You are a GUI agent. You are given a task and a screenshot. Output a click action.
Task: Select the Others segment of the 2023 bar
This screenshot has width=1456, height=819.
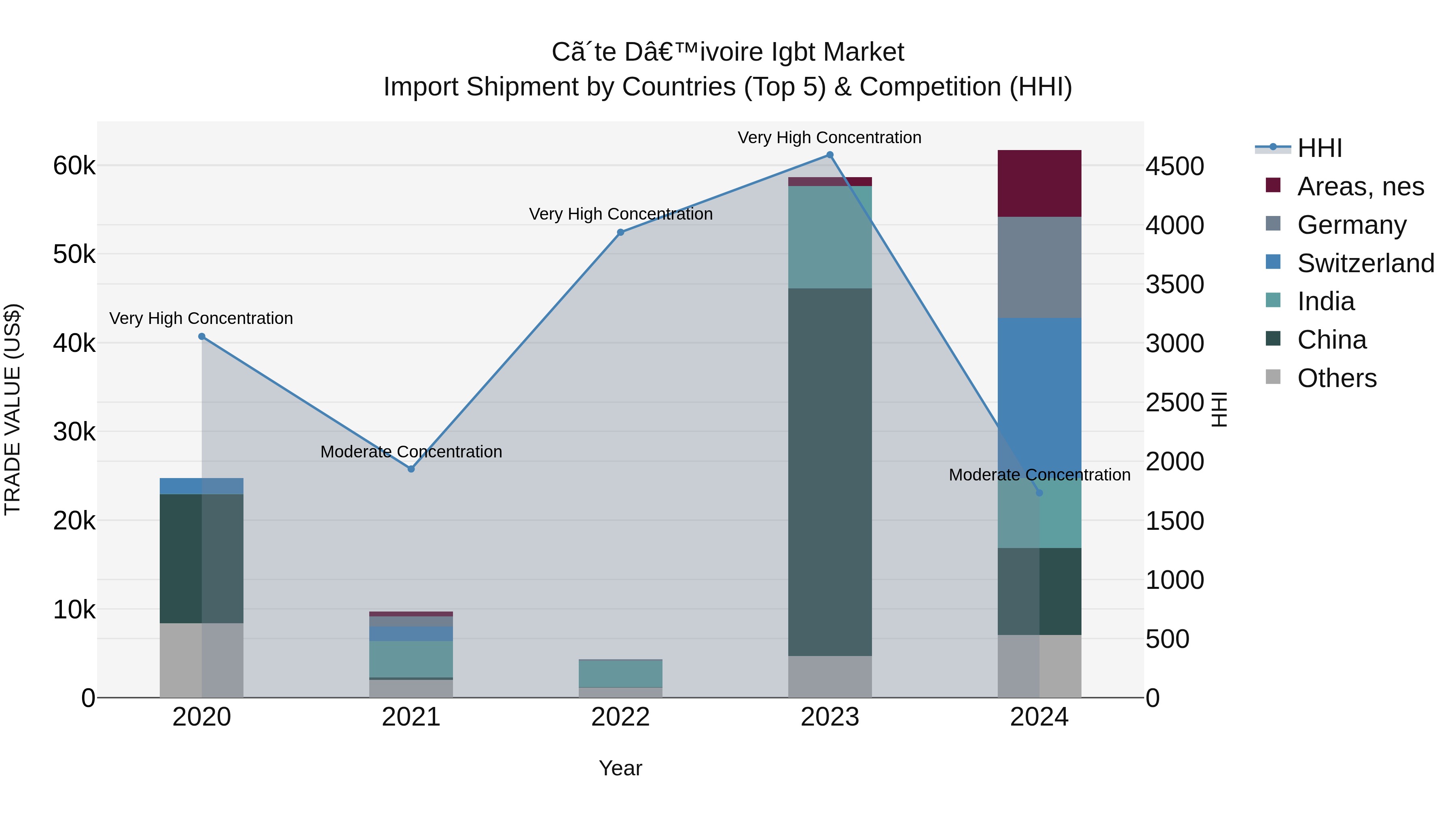[830, 677]
